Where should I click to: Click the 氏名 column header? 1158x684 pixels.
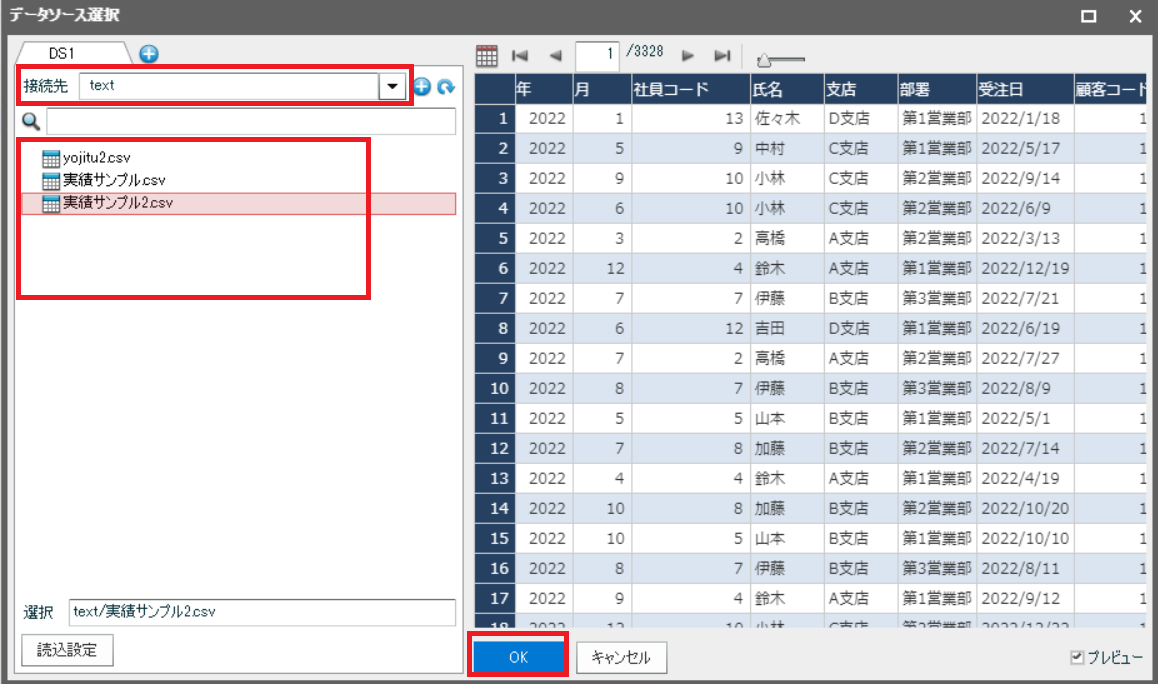tap(787, 89)
